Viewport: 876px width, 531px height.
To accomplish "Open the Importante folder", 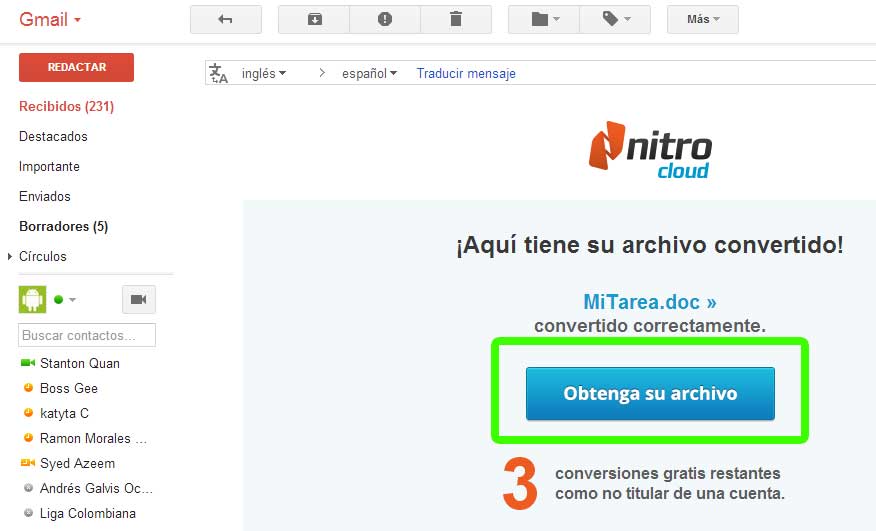I will click(x=49, y=167).
